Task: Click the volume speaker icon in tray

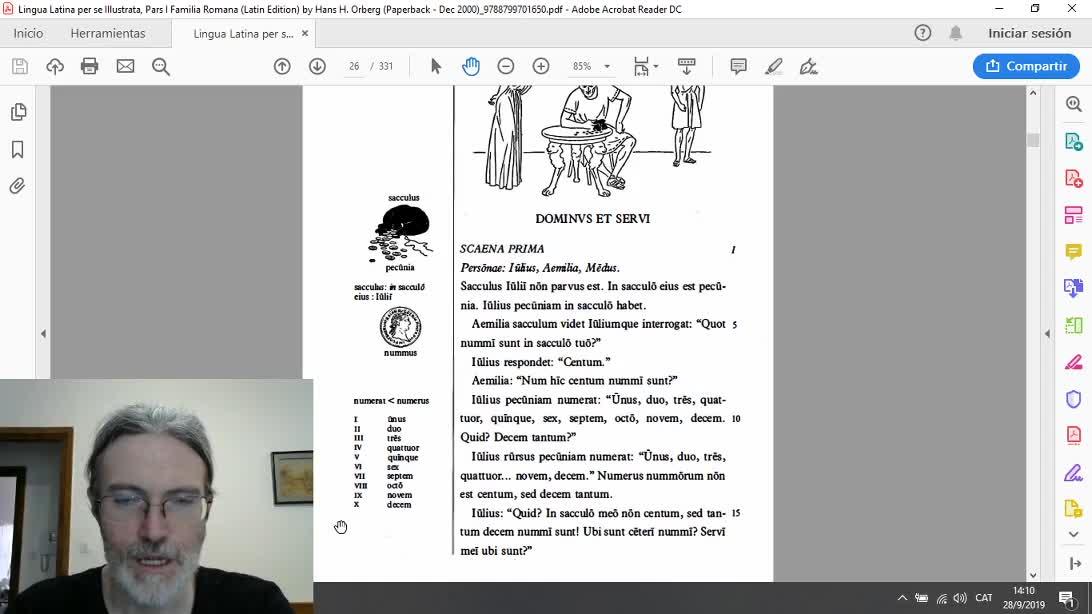Action: click(x=960, y=598)
